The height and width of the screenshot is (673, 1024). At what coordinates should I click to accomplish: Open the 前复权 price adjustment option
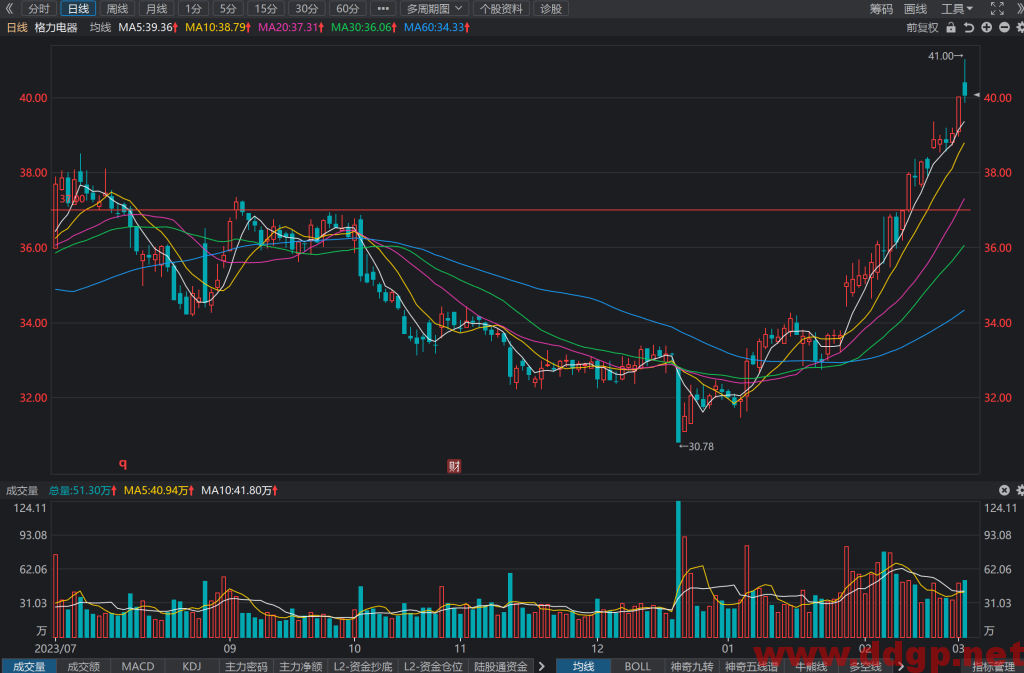coord(922,27)
